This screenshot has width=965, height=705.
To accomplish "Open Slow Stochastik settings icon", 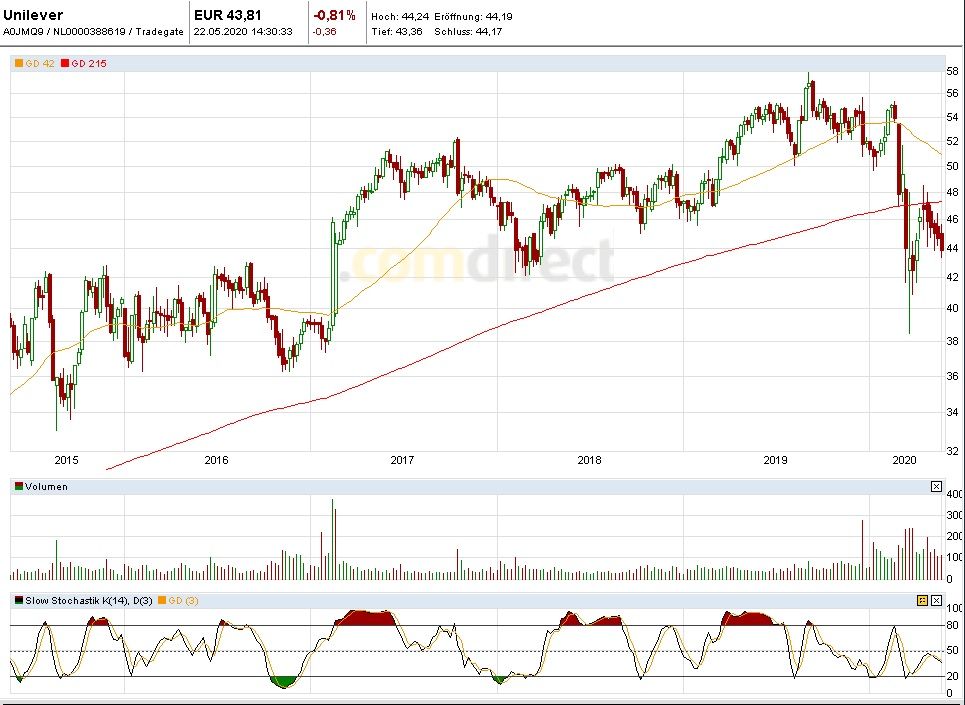I will click(922, 601).
